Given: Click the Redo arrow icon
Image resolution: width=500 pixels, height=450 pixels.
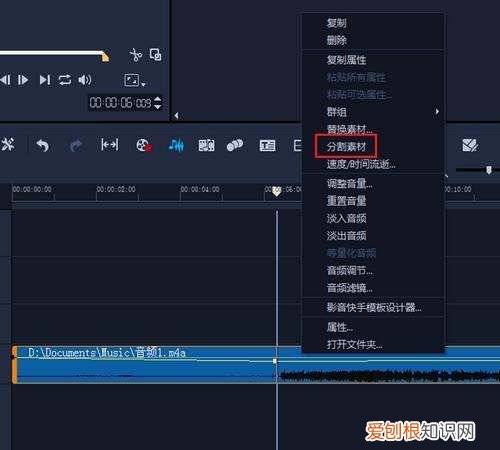Looking at the screenshot, I should [76, 145].
